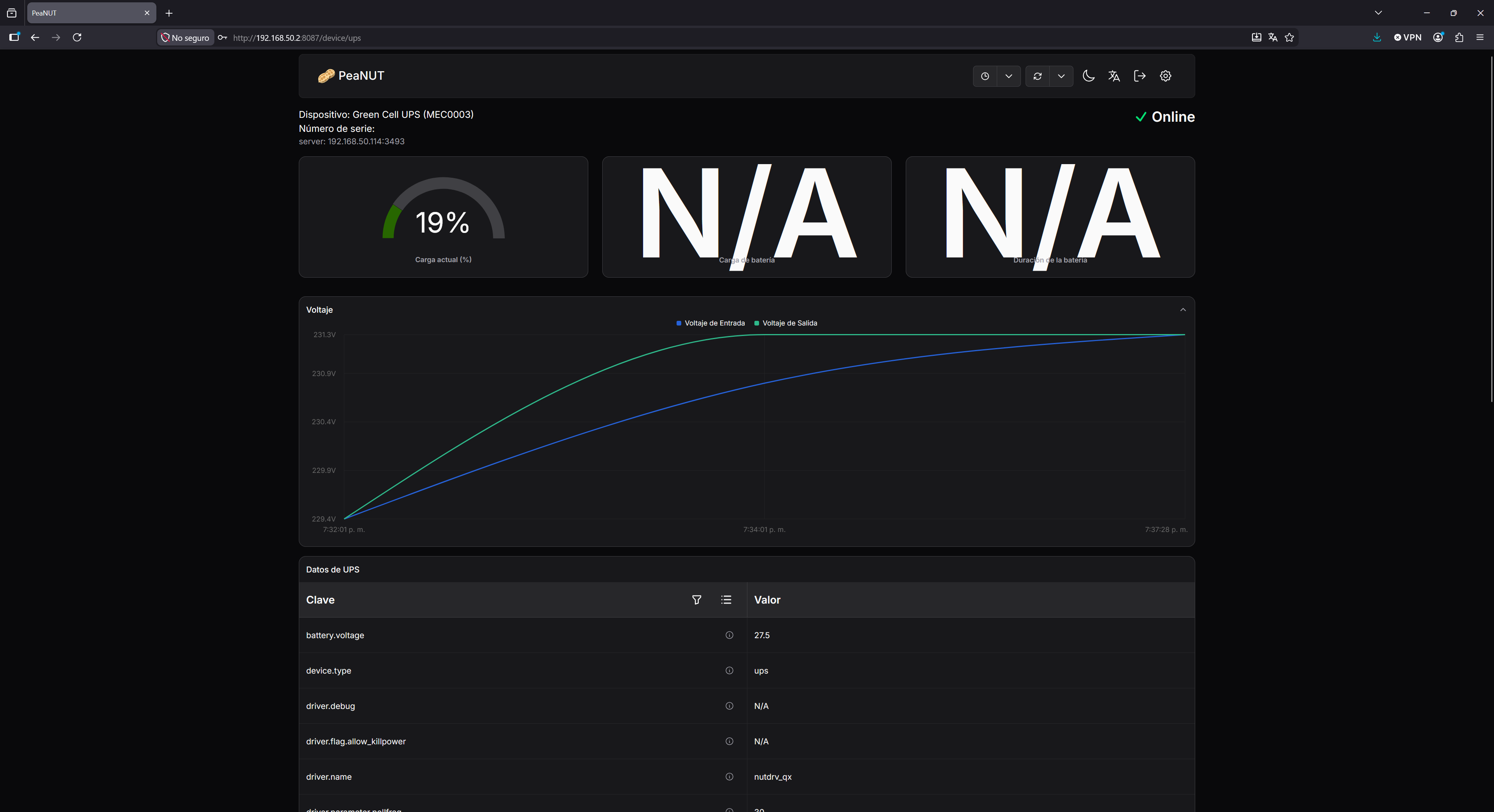Show info for driver.flag.allow_killpower row

click(x=729, y=741)
